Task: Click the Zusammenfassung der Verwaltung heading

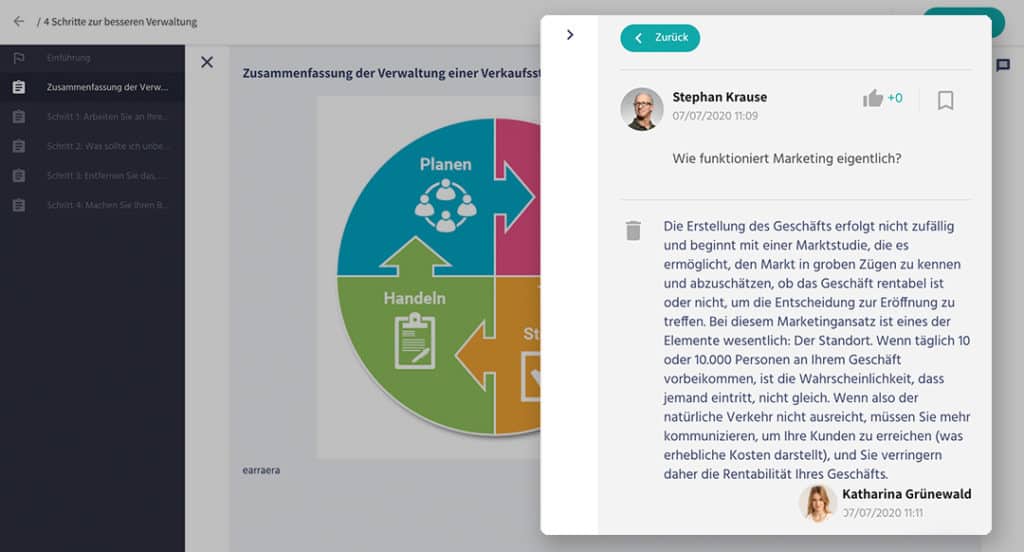Action: pos(391,73)
